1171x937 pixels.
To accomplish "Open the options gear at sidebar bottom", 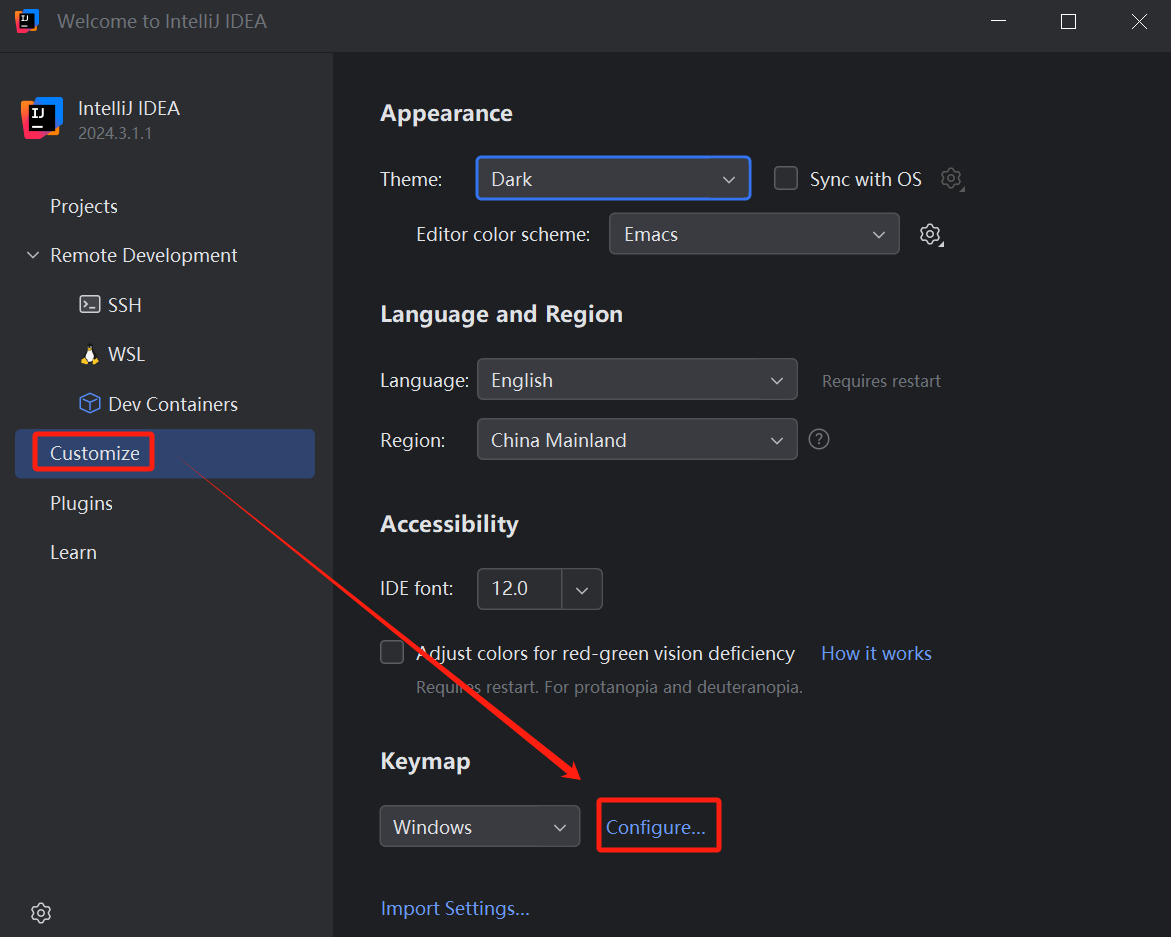I will pyautogui.click(x=41, y=912).
